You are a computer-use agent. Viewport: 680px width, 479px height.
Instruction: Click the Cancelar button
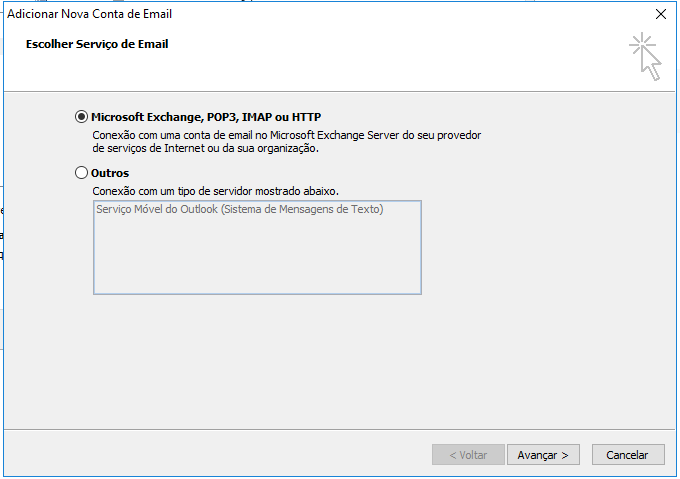(x=628, y=455)
